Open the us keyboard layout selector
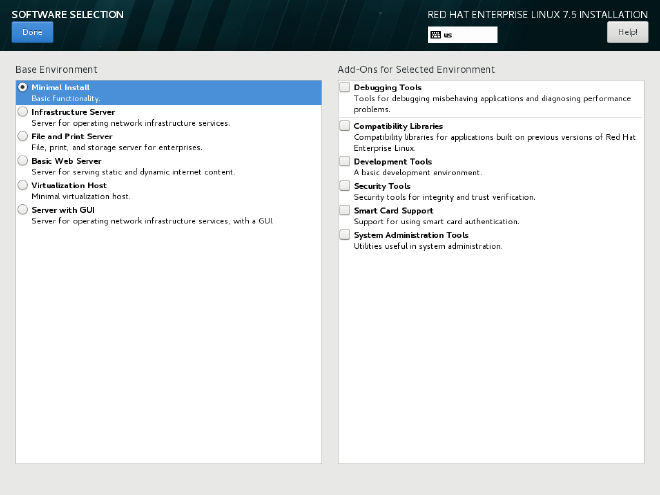Screen dimensions: 660x495 [462, 35]
